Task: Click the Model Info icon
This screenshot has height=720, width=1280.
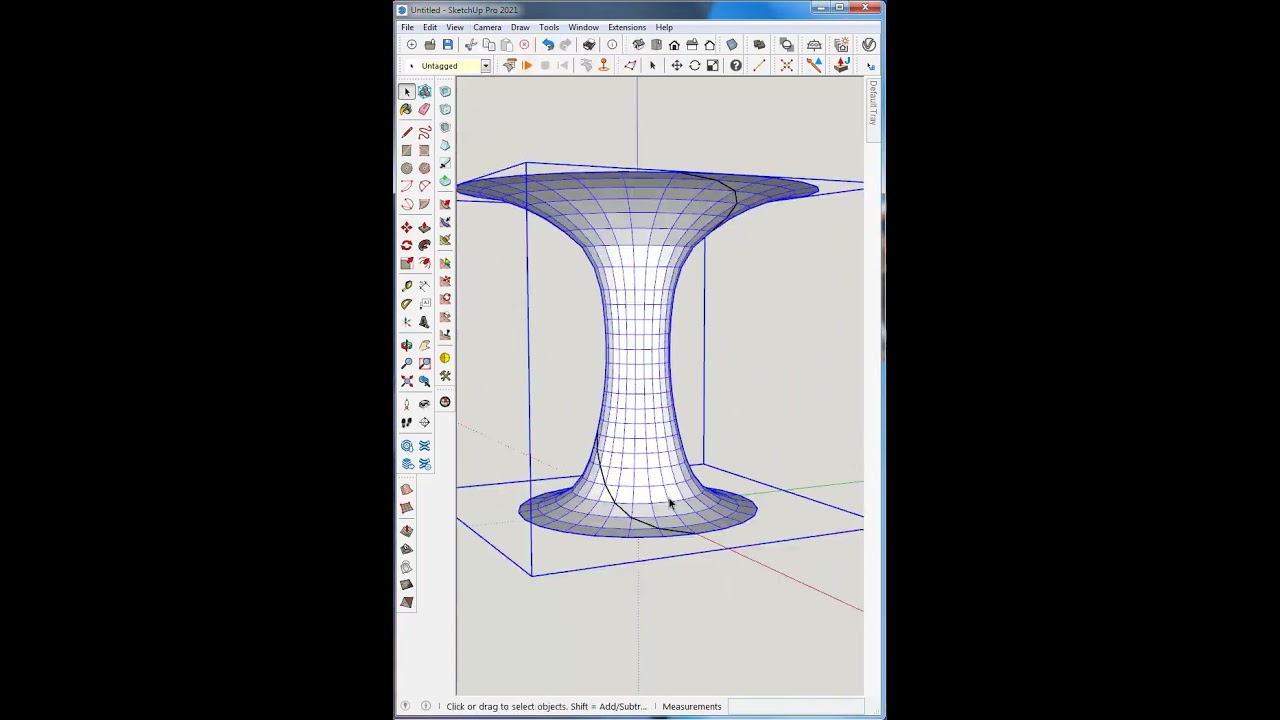Action: click(x=612, y=45)
